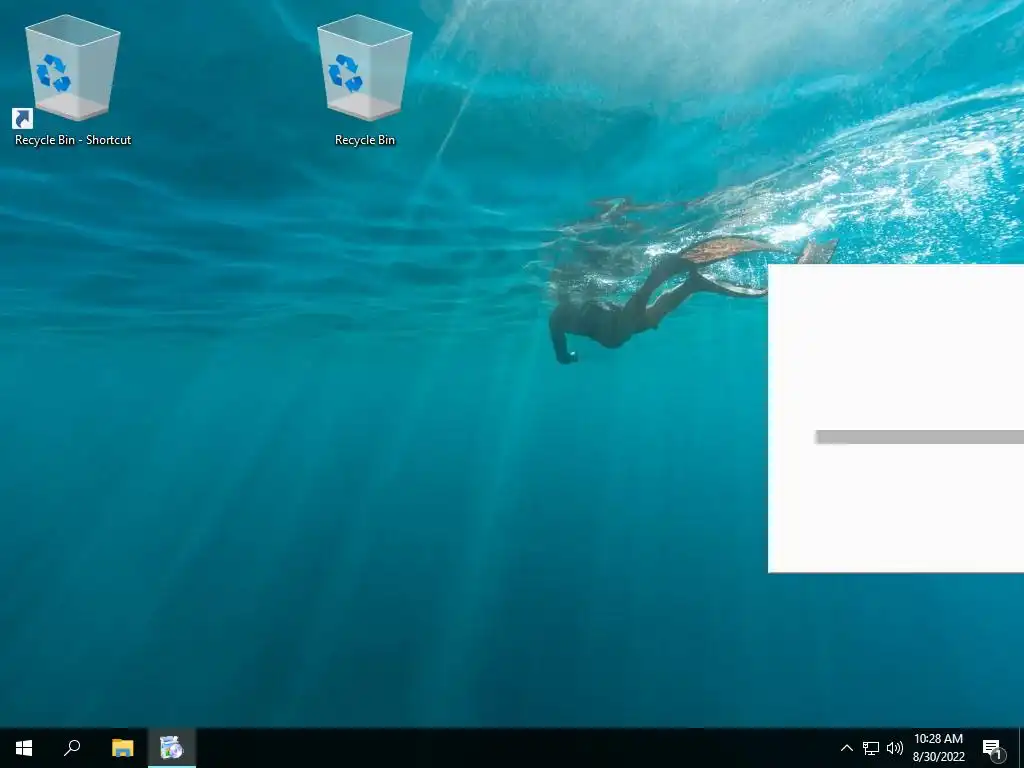Click the gray progress bar in white window
Image resolution: width=1024 pixels, height=768 pixels.
click(920, 437)
